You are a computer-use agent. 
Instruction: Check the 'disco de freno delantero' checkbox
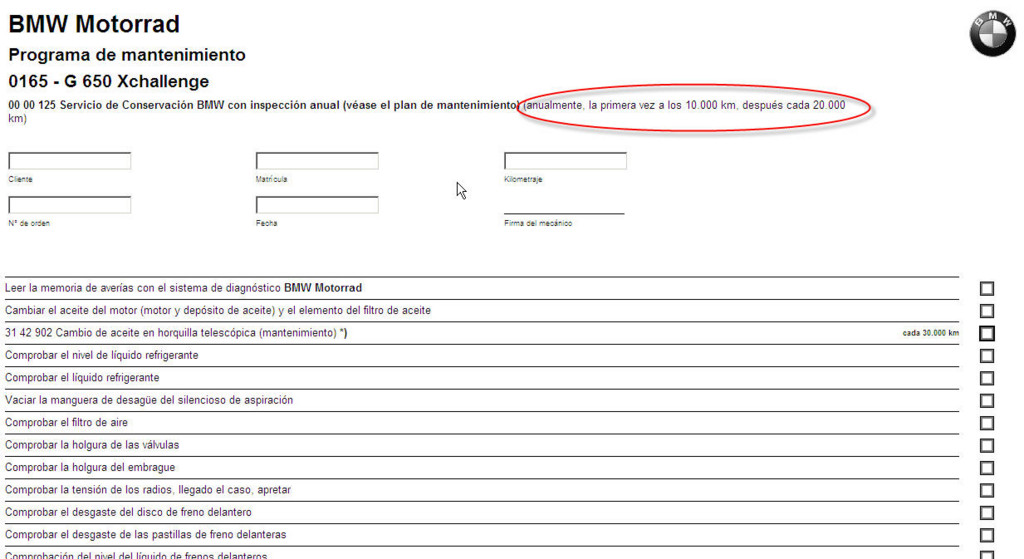(x=987, y=513)
